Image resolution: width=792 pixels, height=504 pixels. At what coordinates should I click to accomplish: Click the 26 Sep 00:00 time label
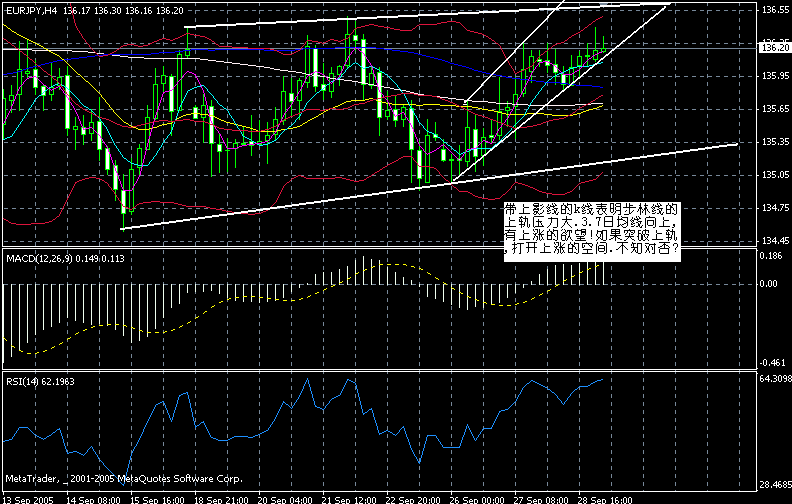[x=477, y=500]
